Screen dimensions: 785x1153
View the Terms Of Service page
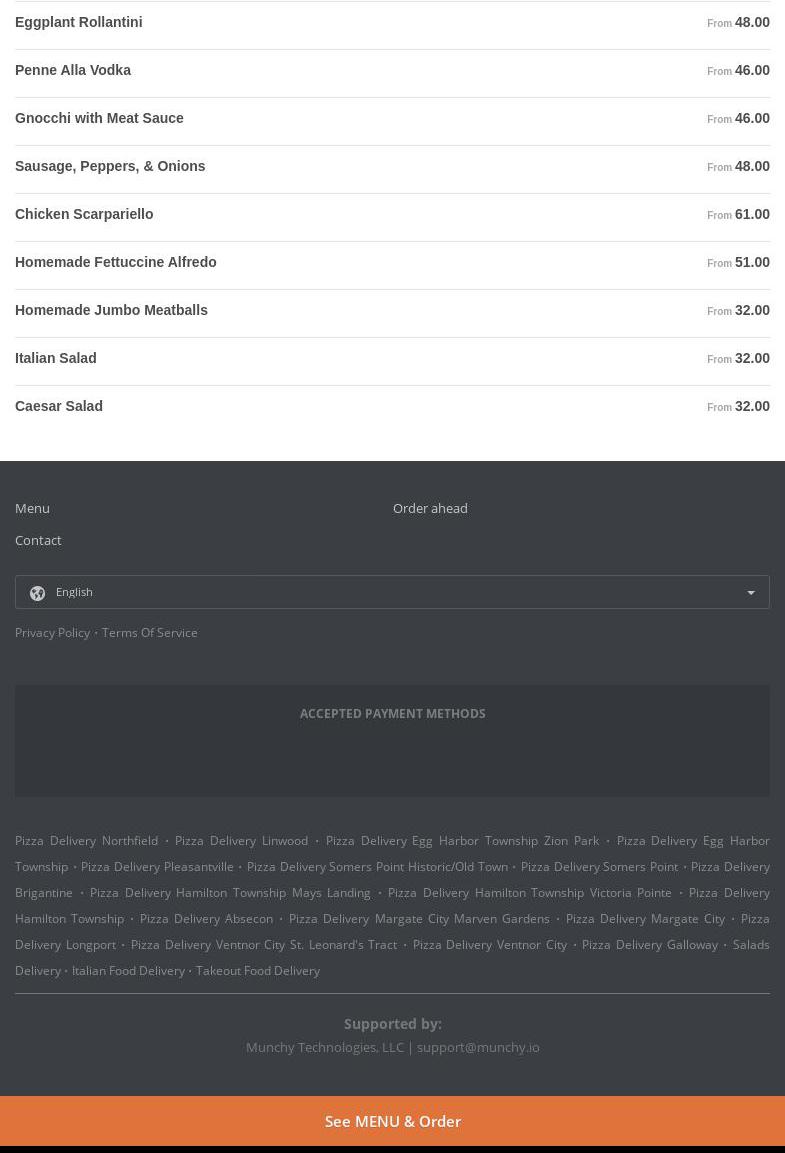click(x=149, y=632)
